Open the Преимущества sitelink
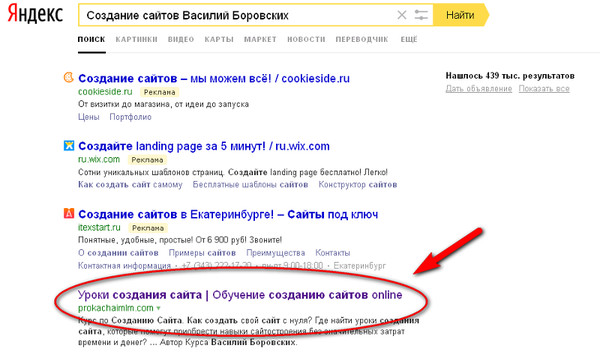This screenshot has height=360, width=600. click(276, 253)
